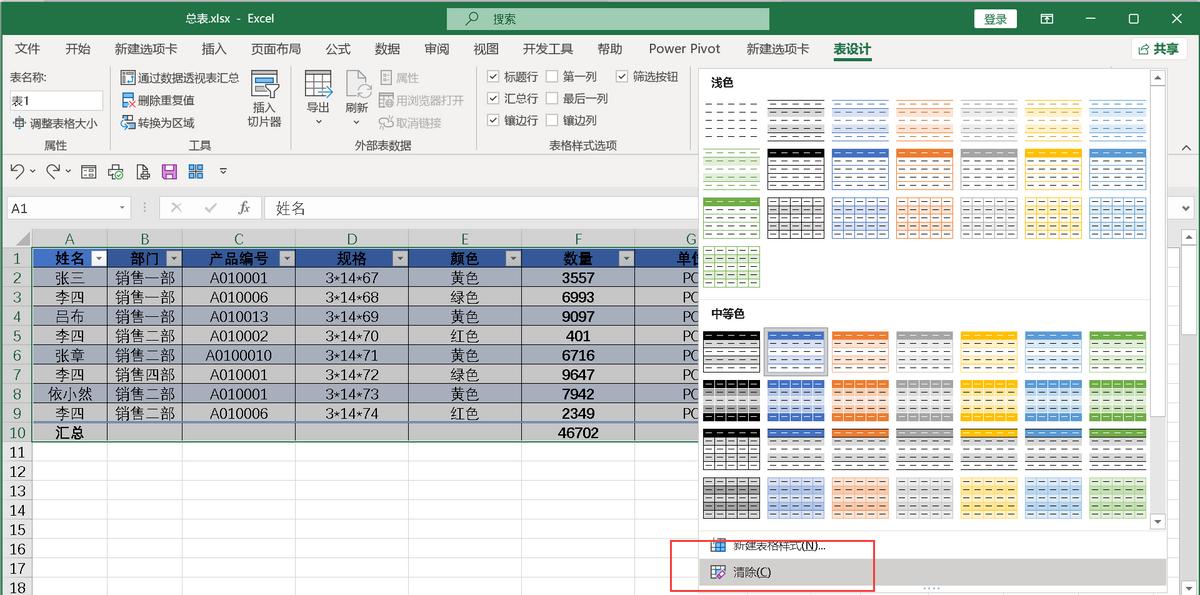
Task: Check the First Column (第一列) checkbox
Action: click(x=552, y=76)
